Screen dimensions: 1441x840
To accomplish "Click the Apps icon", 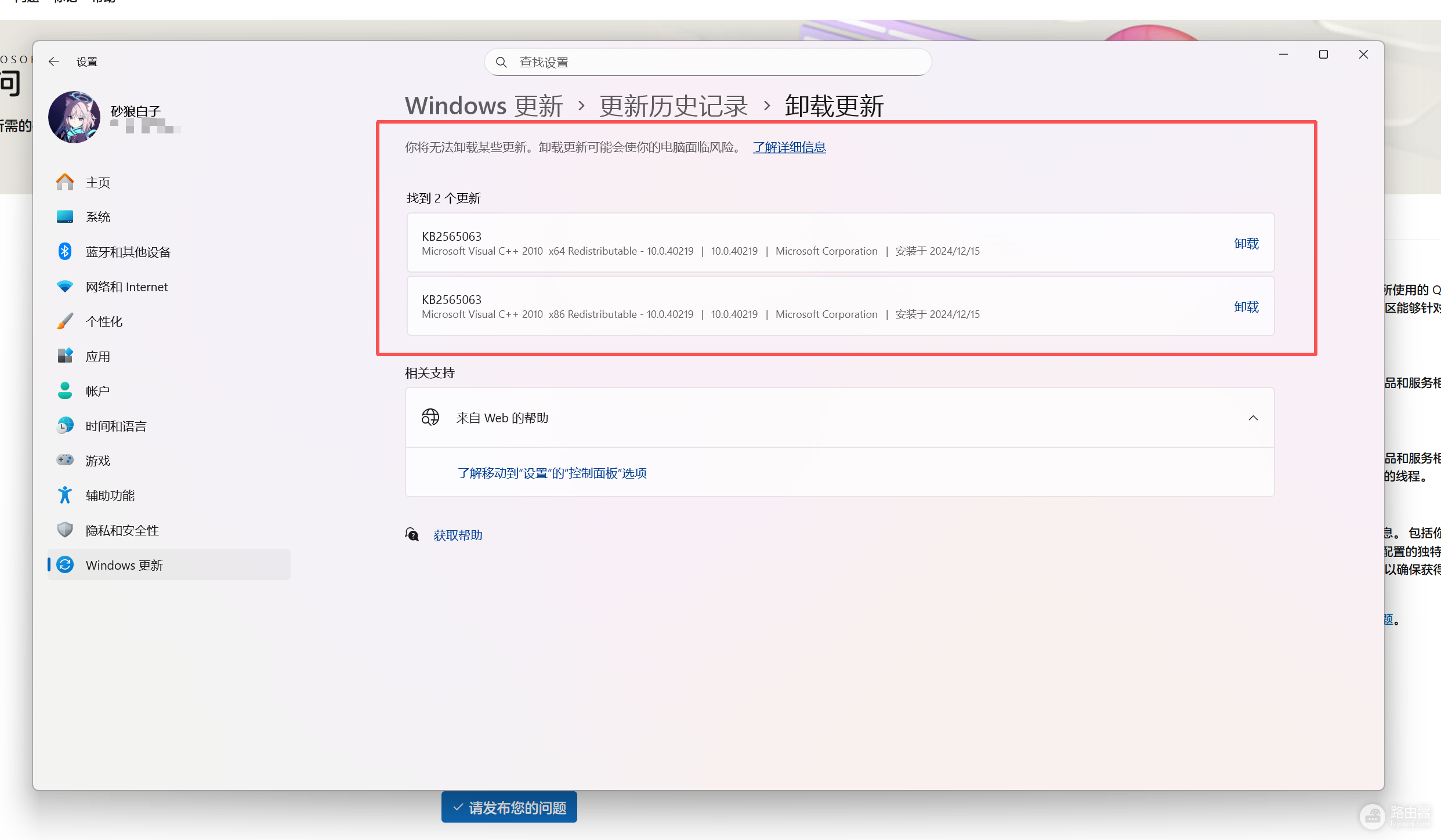I will 65,356.
